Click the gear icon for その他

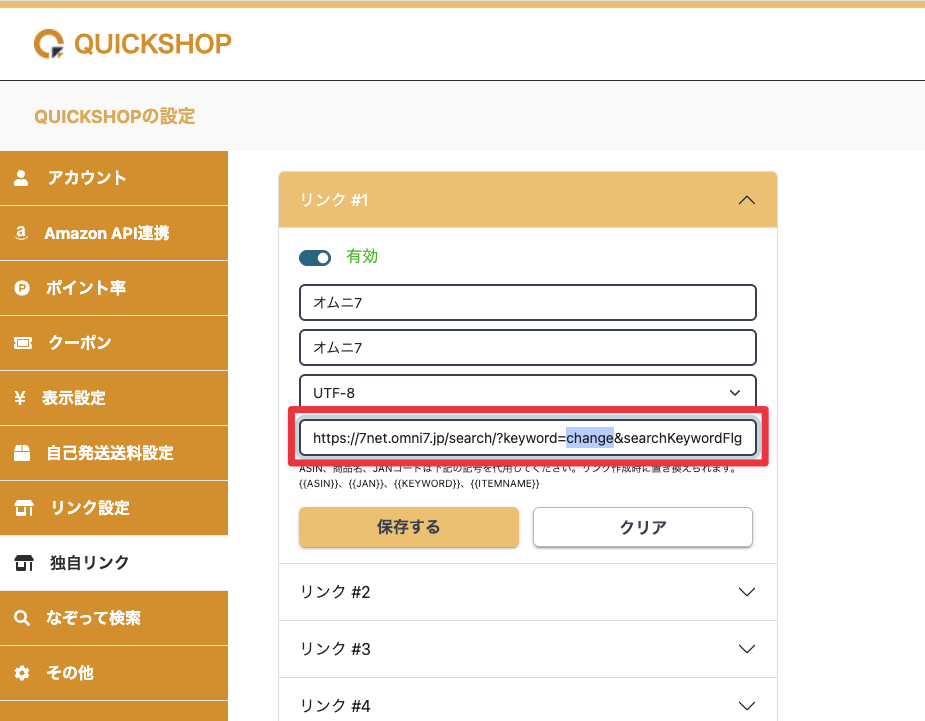pos(21,673)
